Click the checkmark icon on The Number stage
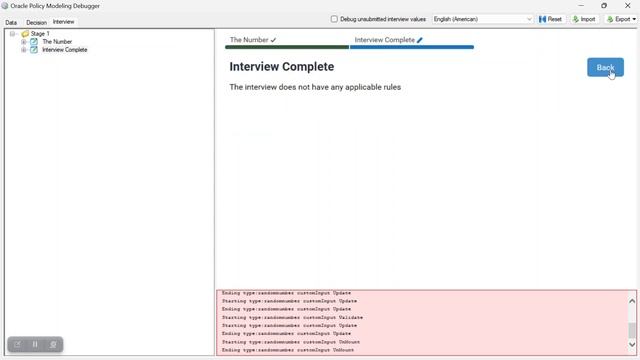This screenshot has height=360, width=640. click(273, 40)
